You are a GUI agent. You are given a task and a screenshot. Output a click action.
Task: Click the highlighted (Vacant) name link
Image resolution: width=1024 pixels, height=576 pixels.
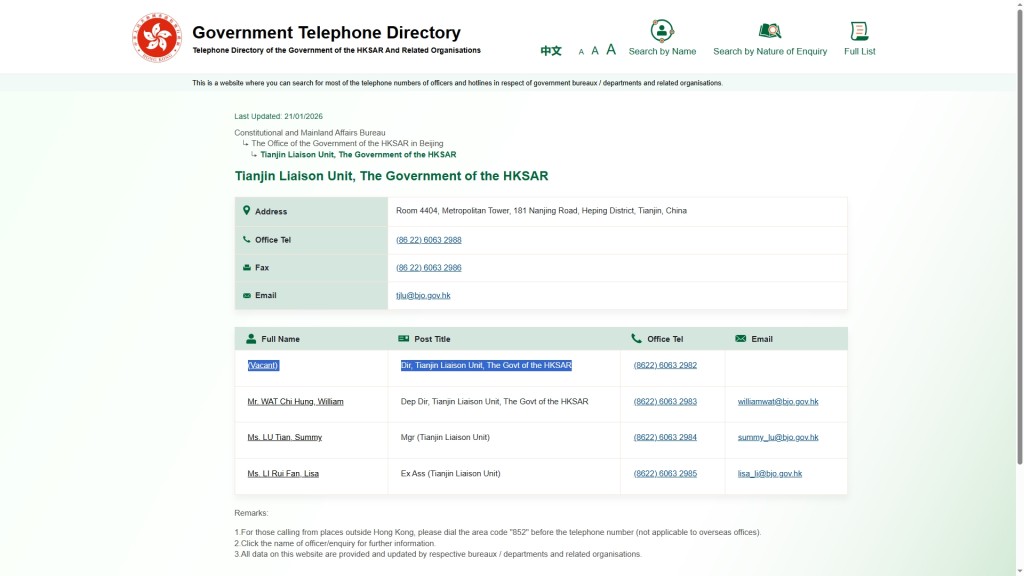pyautogui.click(x=263, y=366)
